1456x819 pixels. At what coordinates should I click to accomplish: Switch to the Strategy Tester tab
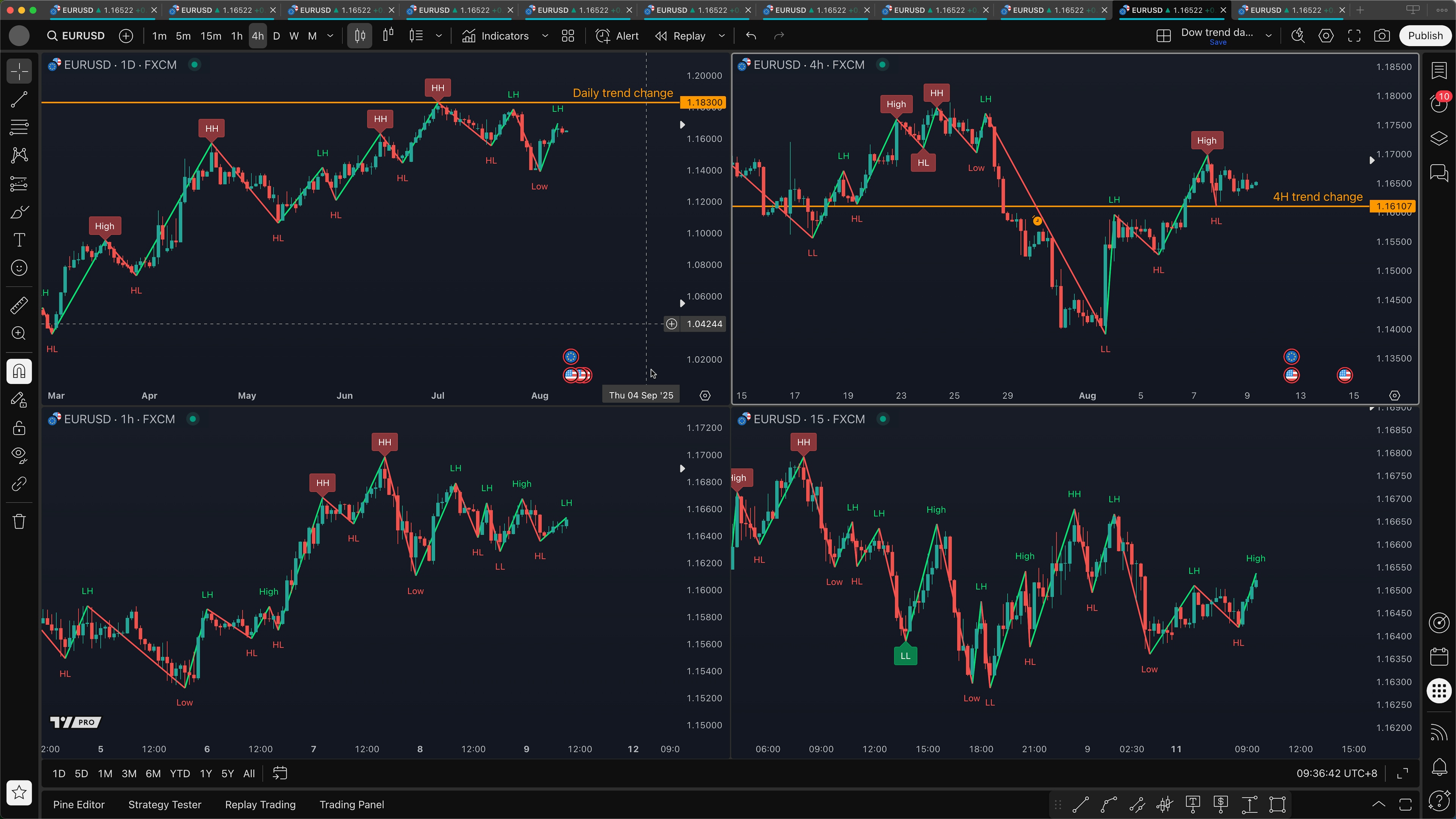coord(165,804)
